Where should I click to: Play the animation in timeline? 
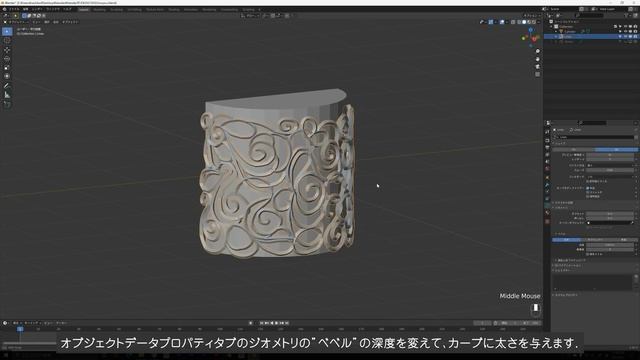[277, 323]
